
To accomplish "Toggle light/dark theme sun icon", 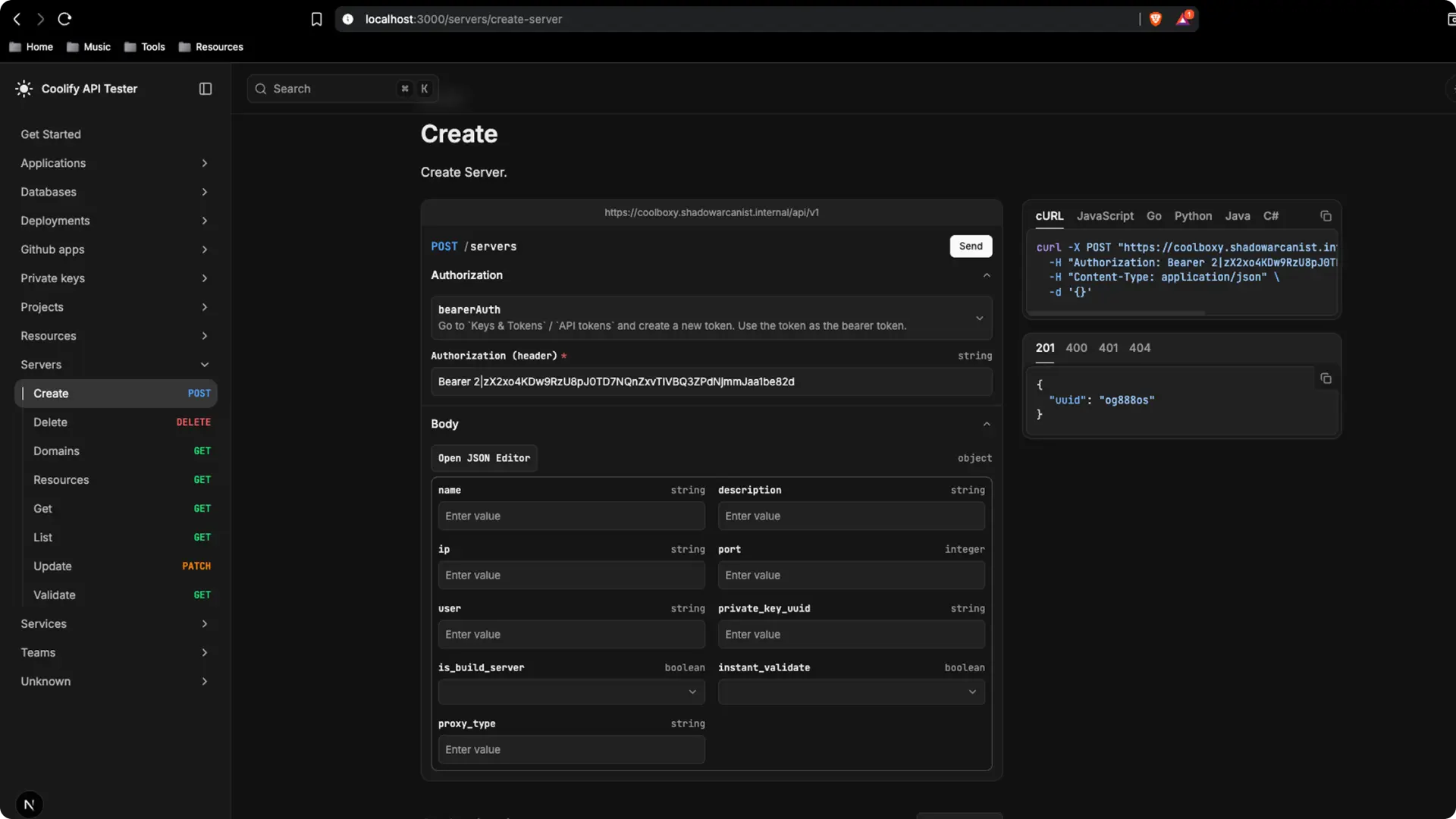I will tap(24, 89).
